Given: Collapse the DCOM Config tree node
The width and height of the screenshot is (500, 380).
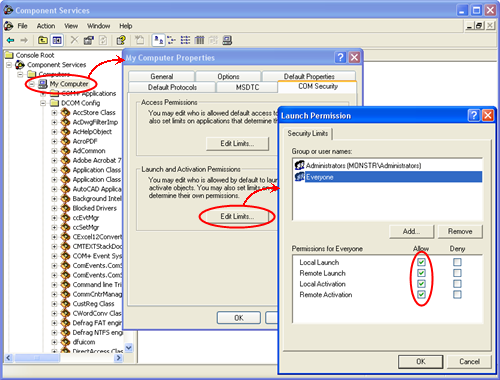Looking at the screenshot, I should tap(43, 103).
